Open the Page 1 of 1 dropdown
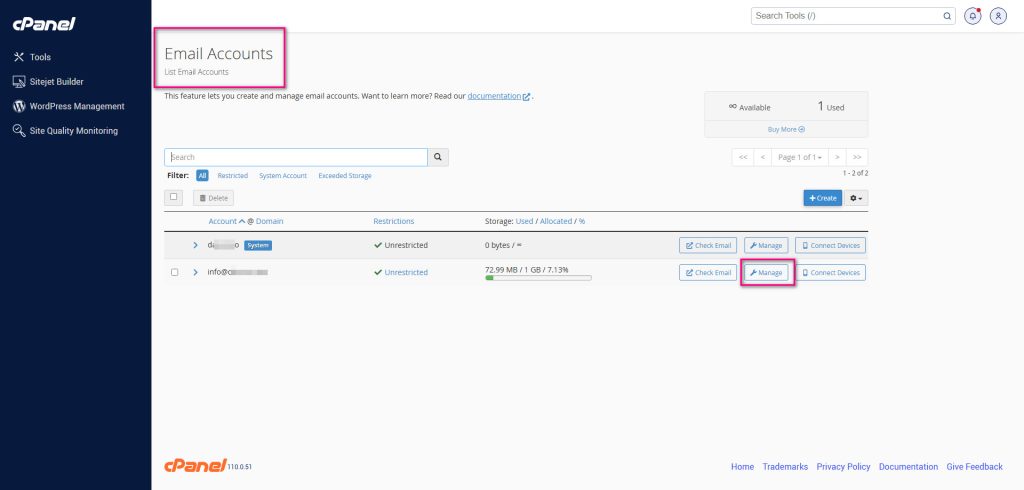 click(799, 157)
